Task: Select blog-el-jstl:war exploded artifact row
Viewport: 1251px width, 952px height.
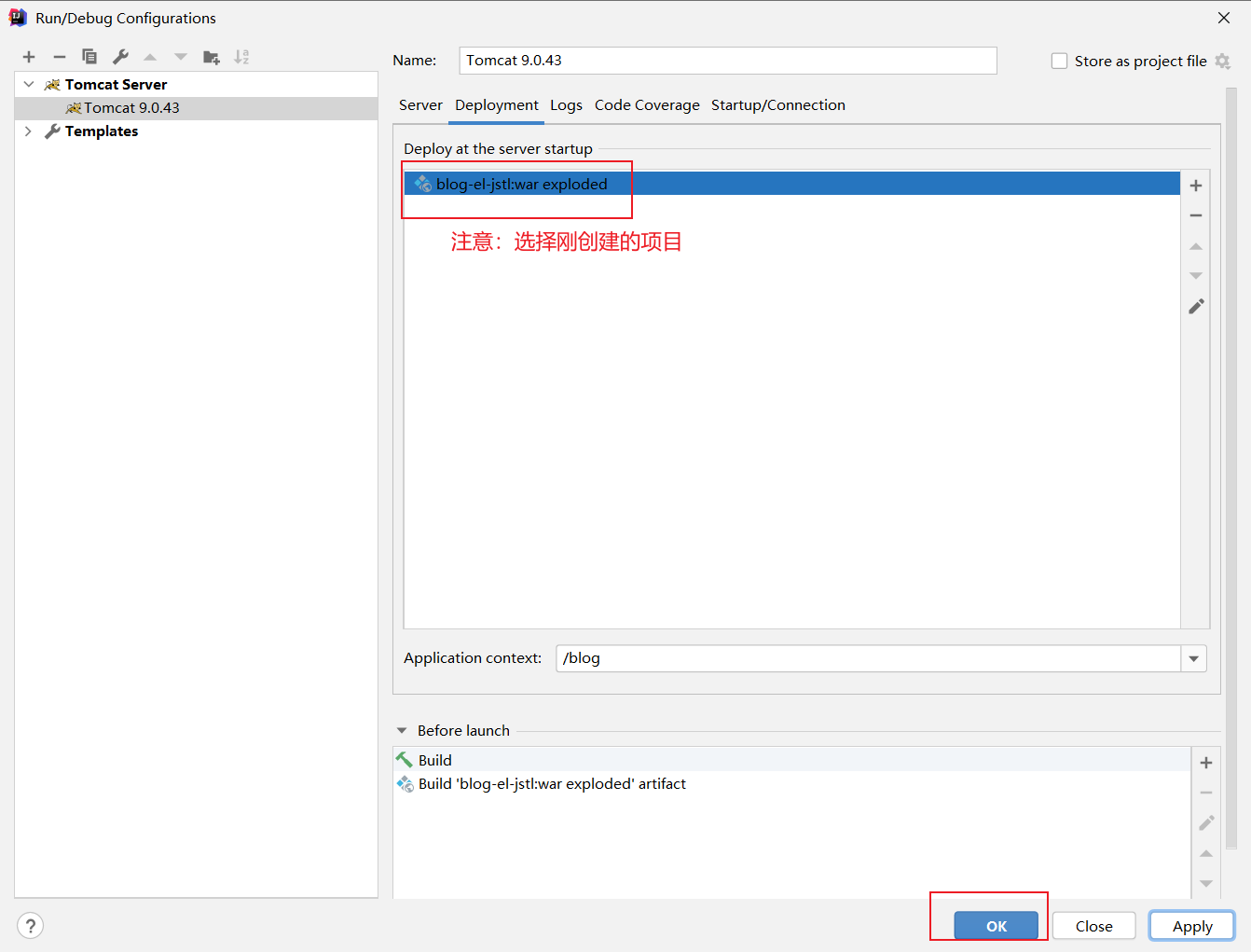Action: click(x=792, y=184)
